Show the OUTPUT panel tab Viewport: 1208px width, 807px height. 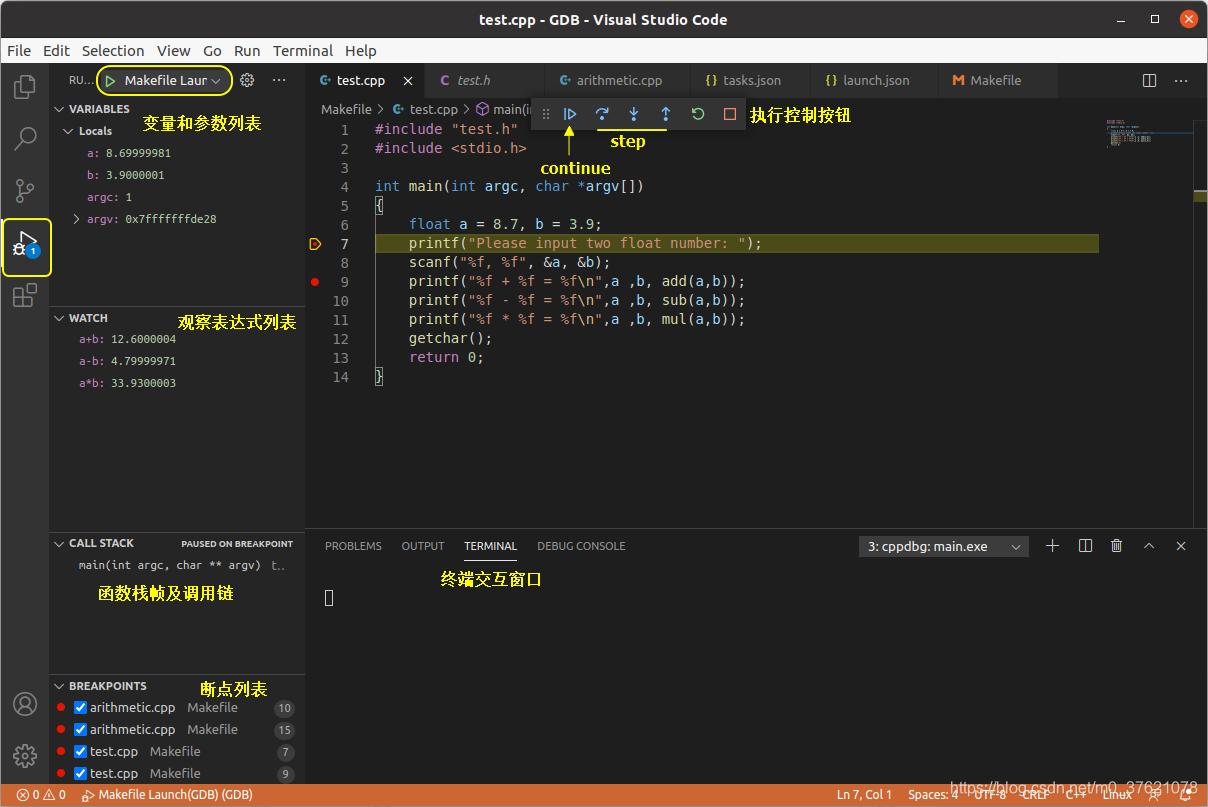coord(423,546)
